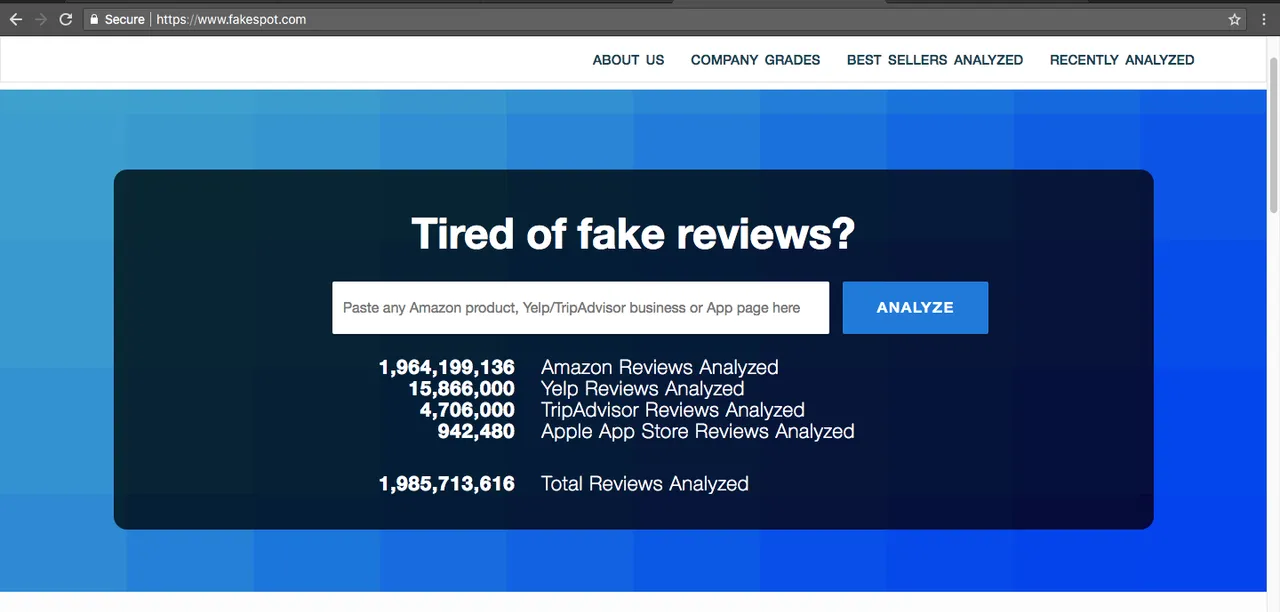Go to Best Sellers Analyzed
Image resolution: width=1280 pixels, height=612 pixels.
tap(935, 60)
